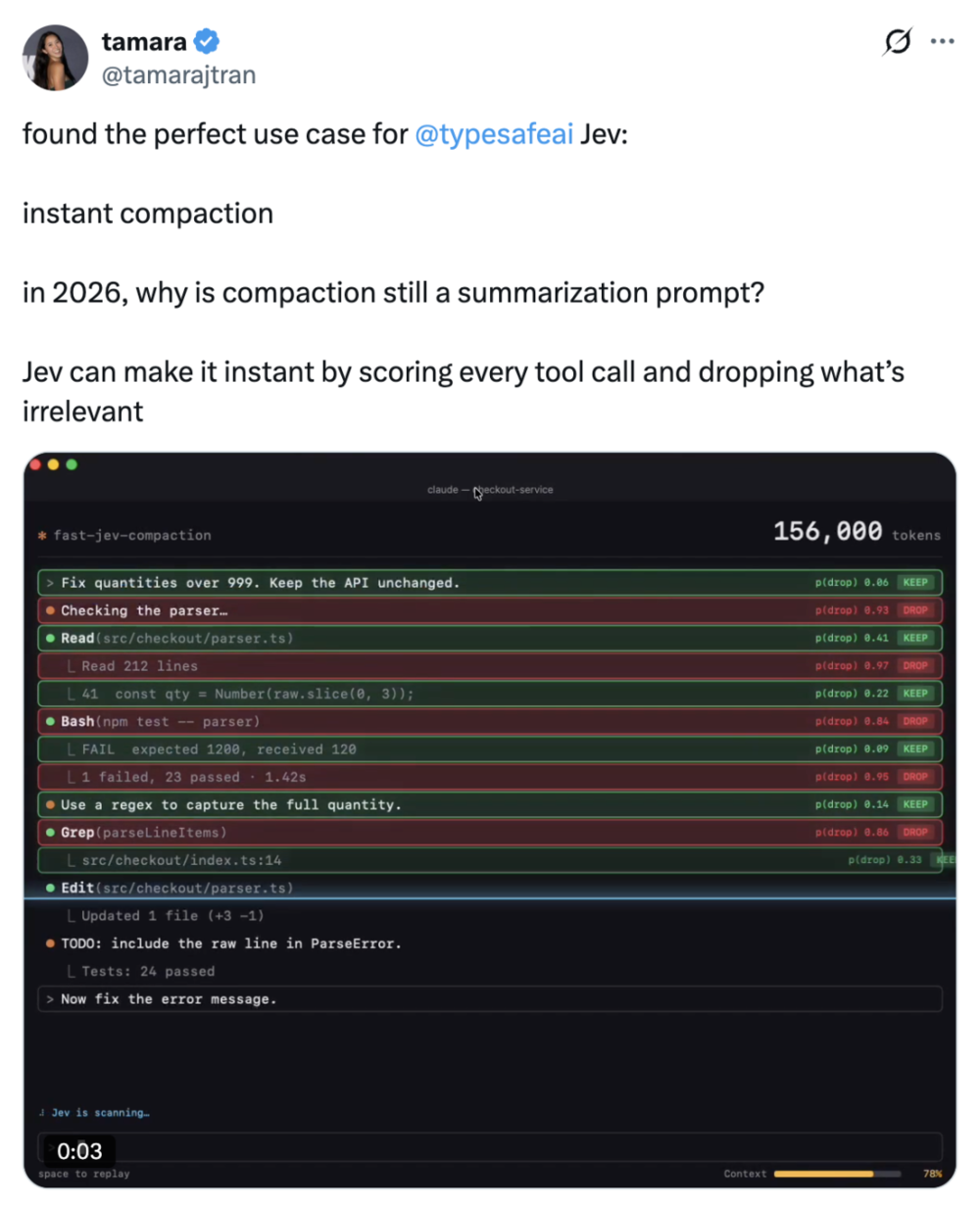Select the Grep(parseLineItems) row
Image resolution: width=980 pixels, height=1206 pixels.
pyautogui.click(x=490, y=833)
